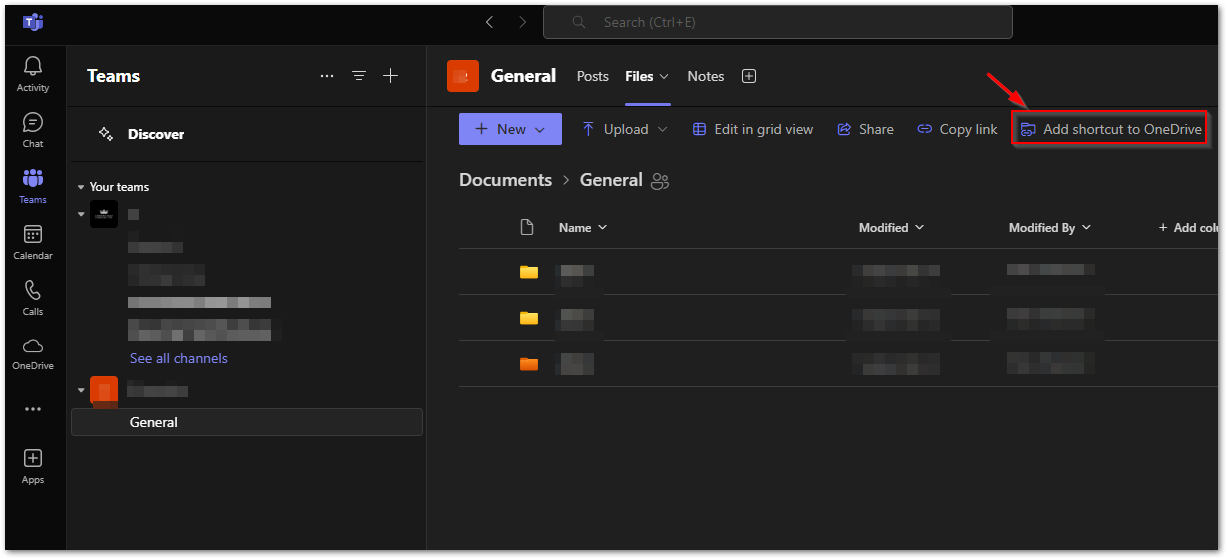The height and width of the screenshot is (559, 1227).
Task: Switch to the Notes tab
Action: (x=706, y=76)
